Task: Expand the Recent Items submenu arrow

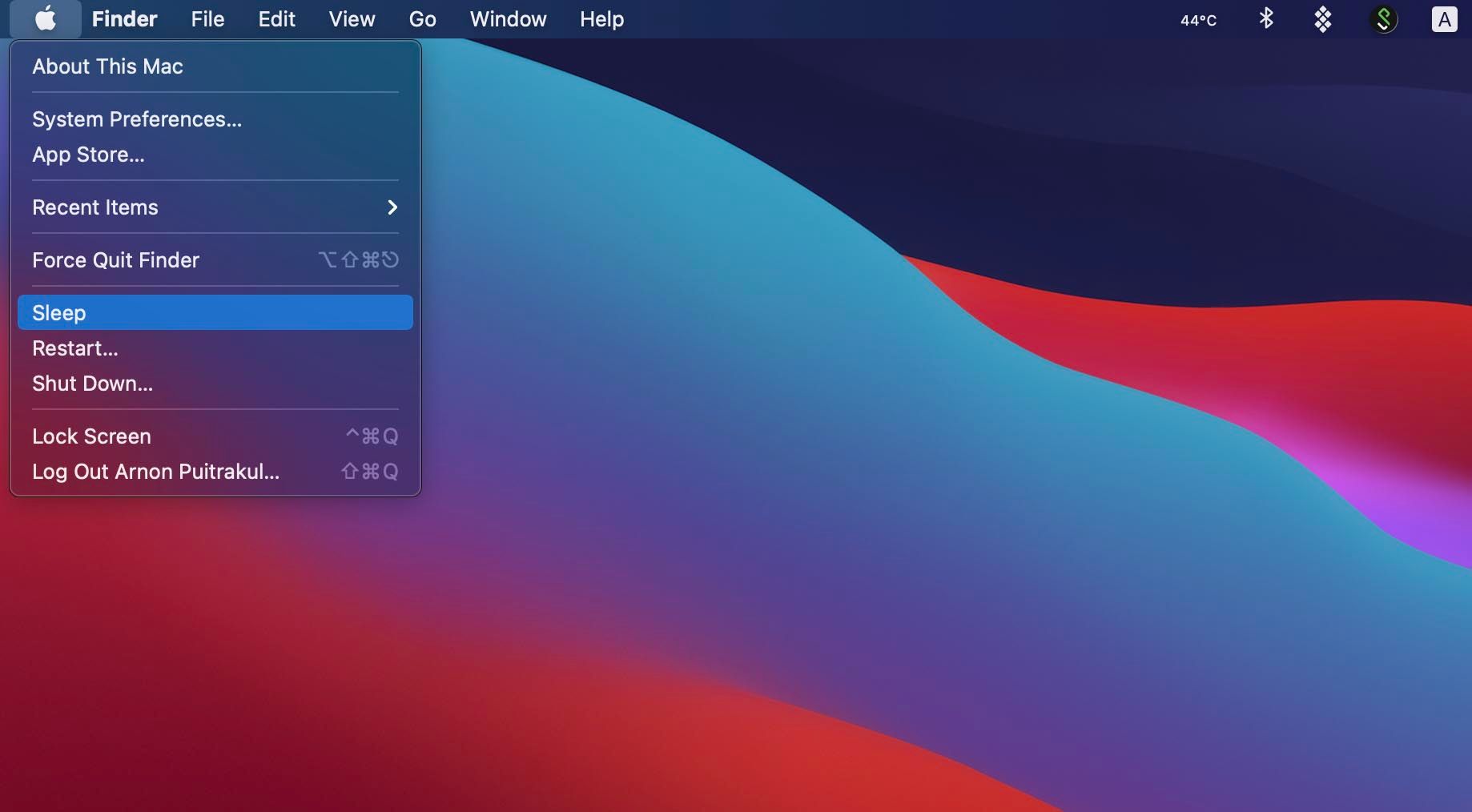Action: [392, 207]
